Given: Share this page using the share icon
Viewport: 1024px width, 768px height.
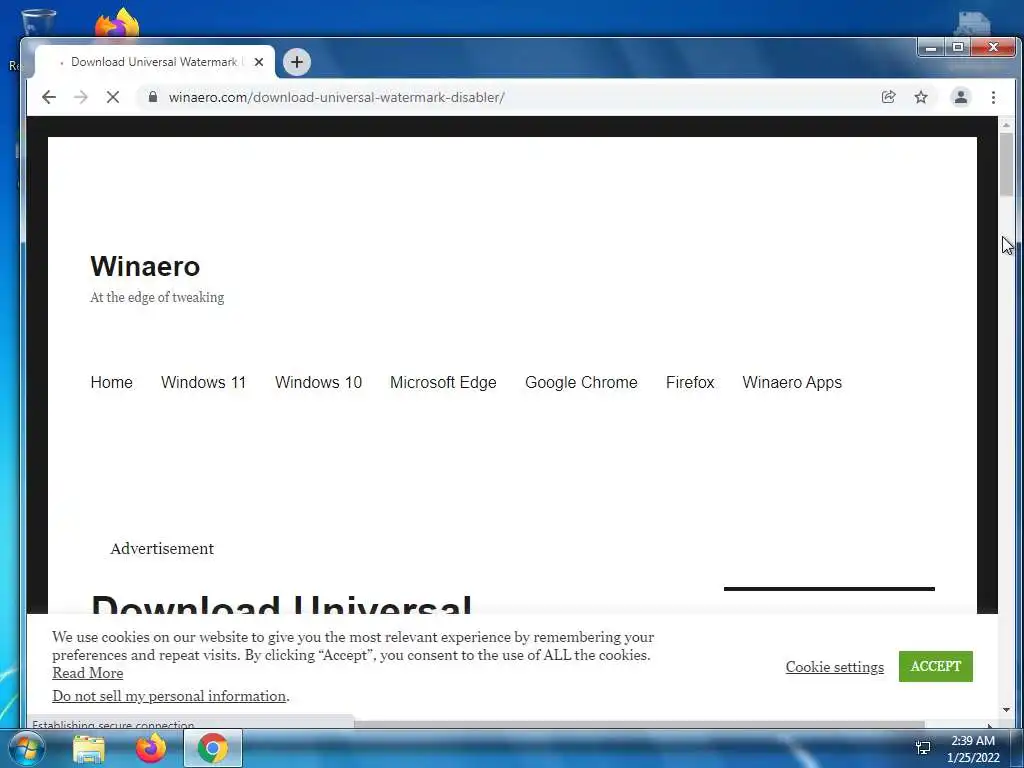Looking at the screenshot, I should pyautogui.click(x=888, y=97).
